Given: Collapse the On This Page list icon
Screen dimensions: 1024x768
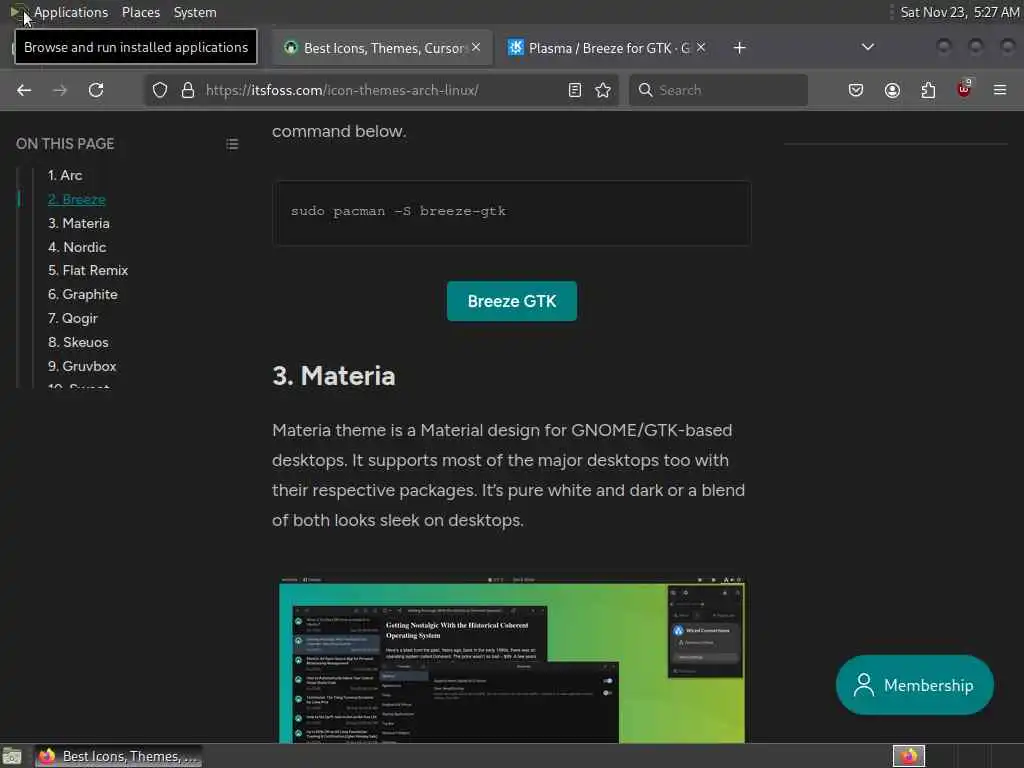Looking at the screenshot, I should click(x=232, y=144).
